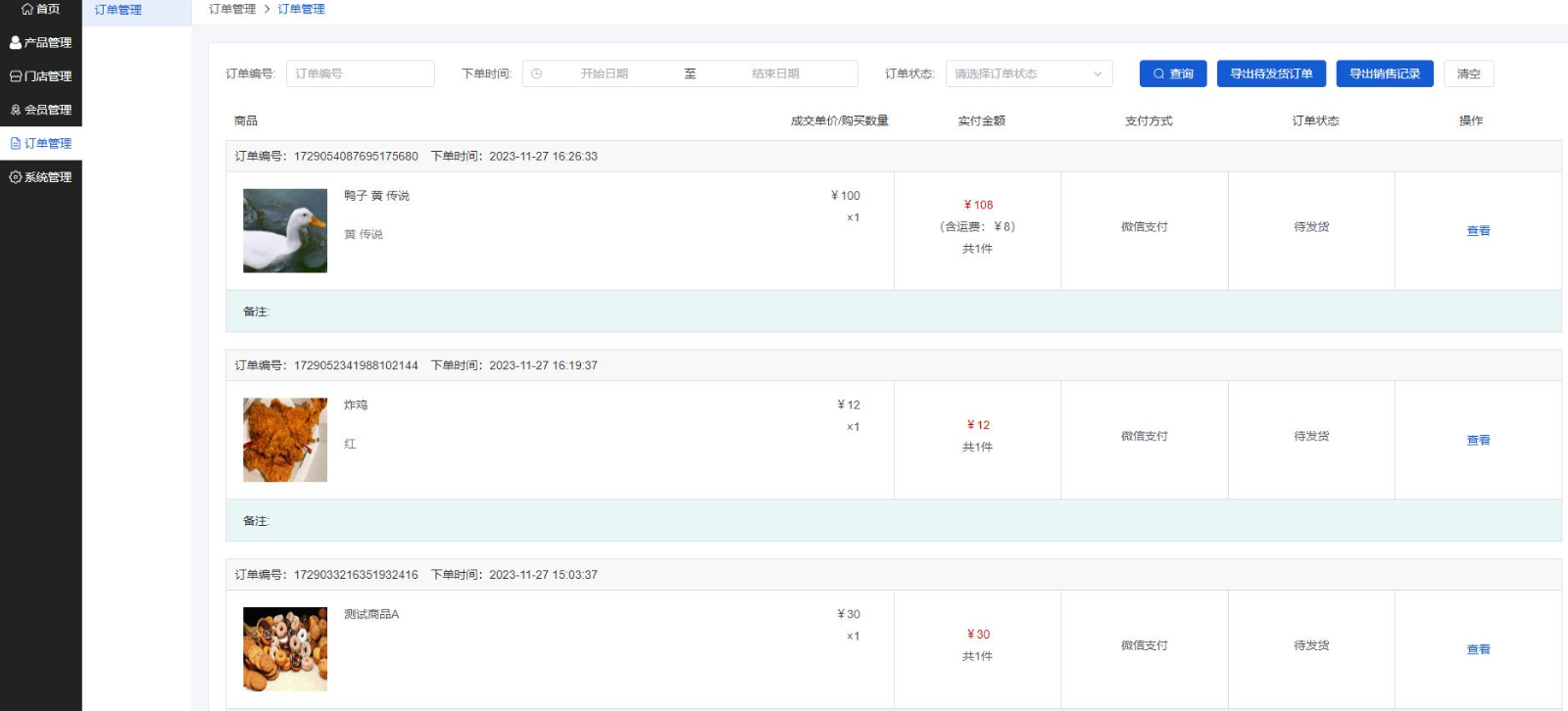Open 产品管理 menu item

[x=41, y=43]
